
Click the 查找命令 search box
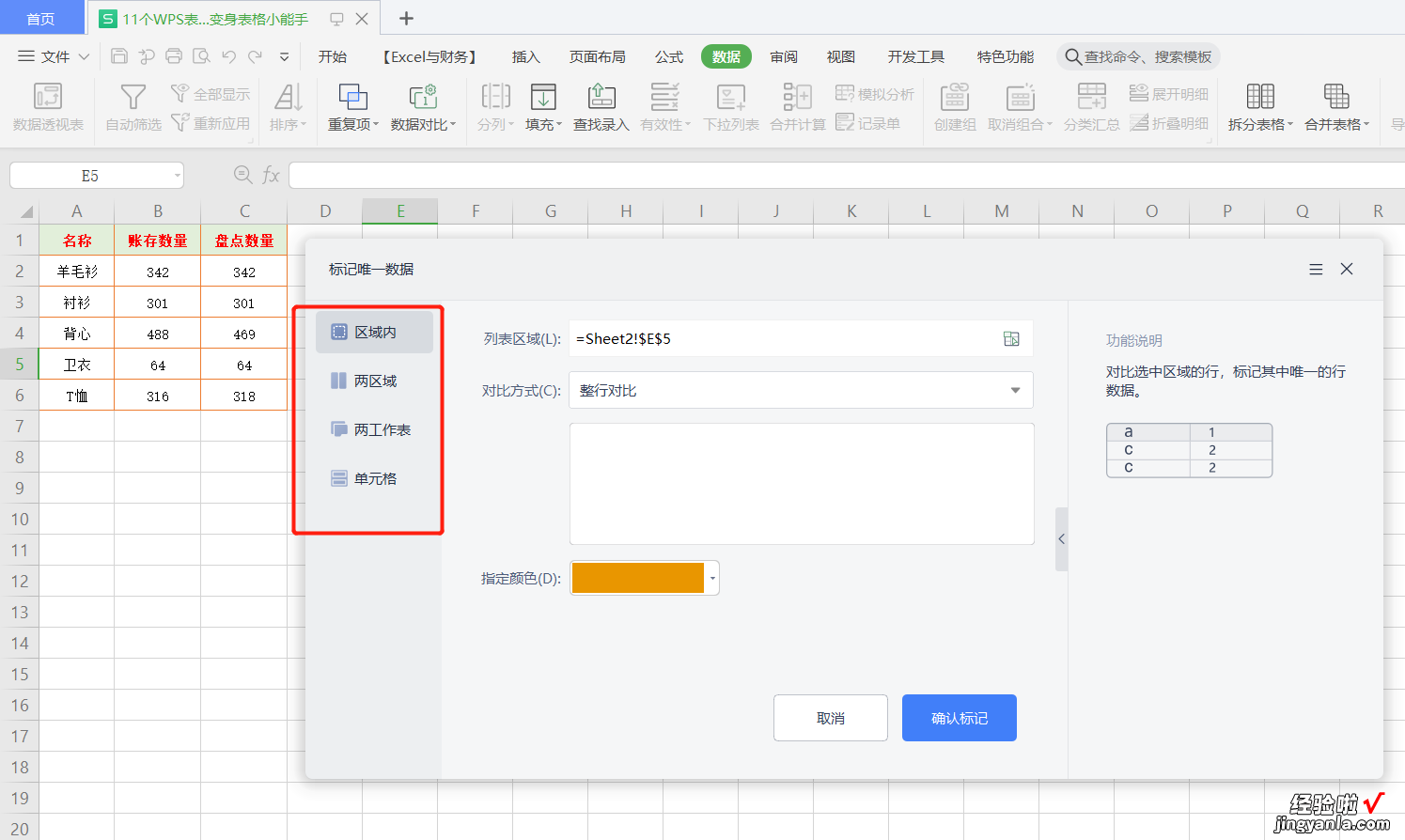(1138, 56)
